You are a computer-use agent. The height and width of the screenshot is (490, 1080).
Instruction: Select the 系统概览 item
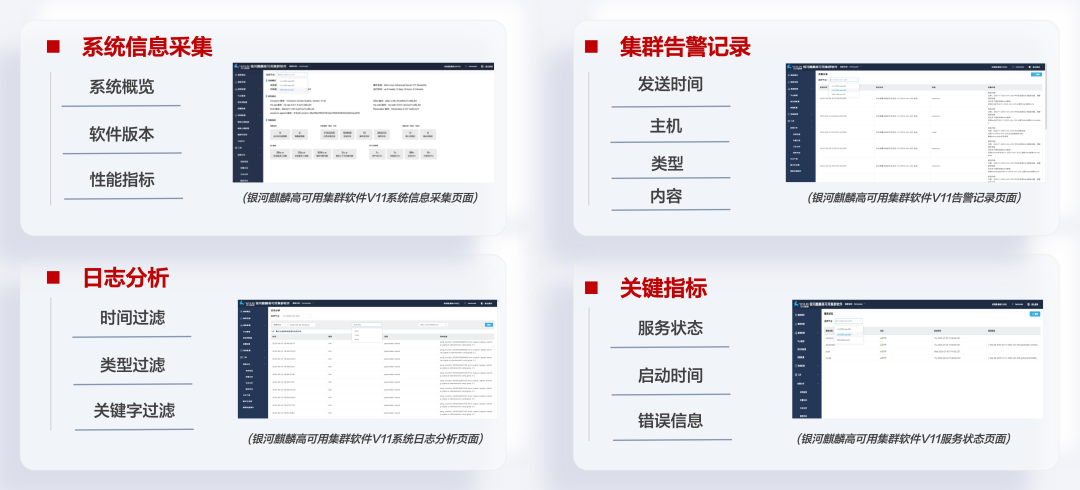click(122, 87)
